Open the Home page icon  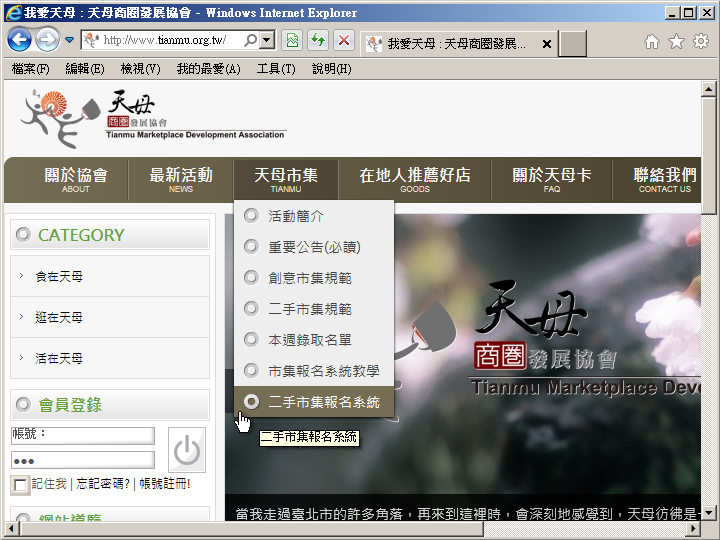[x=652, y=42]
